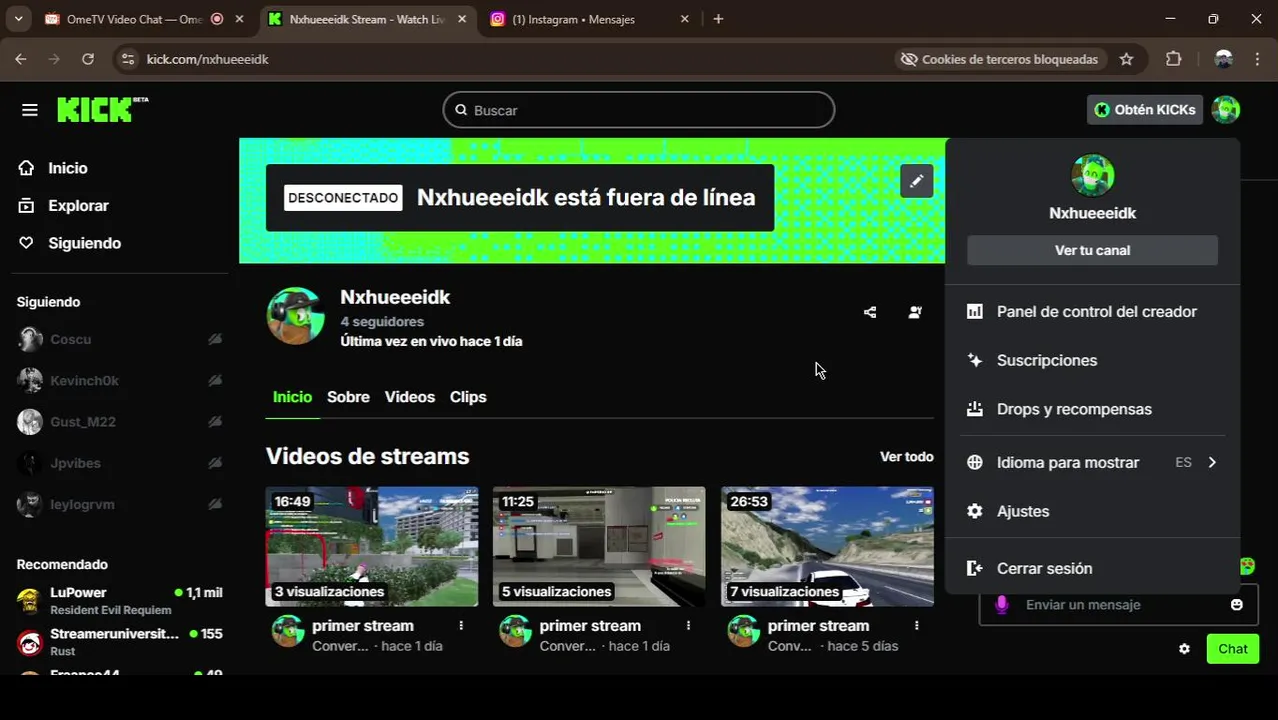Open Drops y recompensas
Viewport: 1278px width, 720px height.
point(1092,409)
